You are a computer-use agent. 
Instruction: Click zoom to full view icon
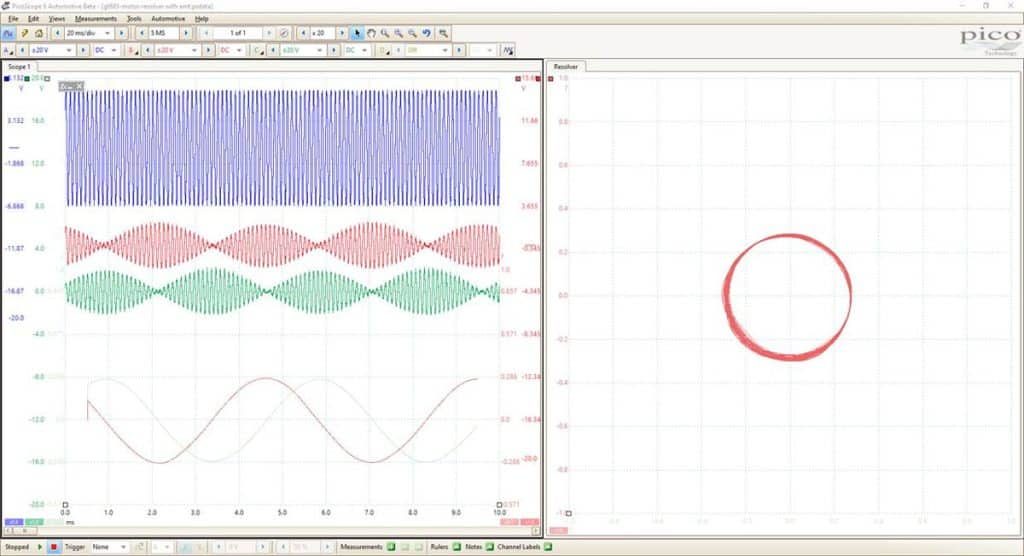coord(443,33)
